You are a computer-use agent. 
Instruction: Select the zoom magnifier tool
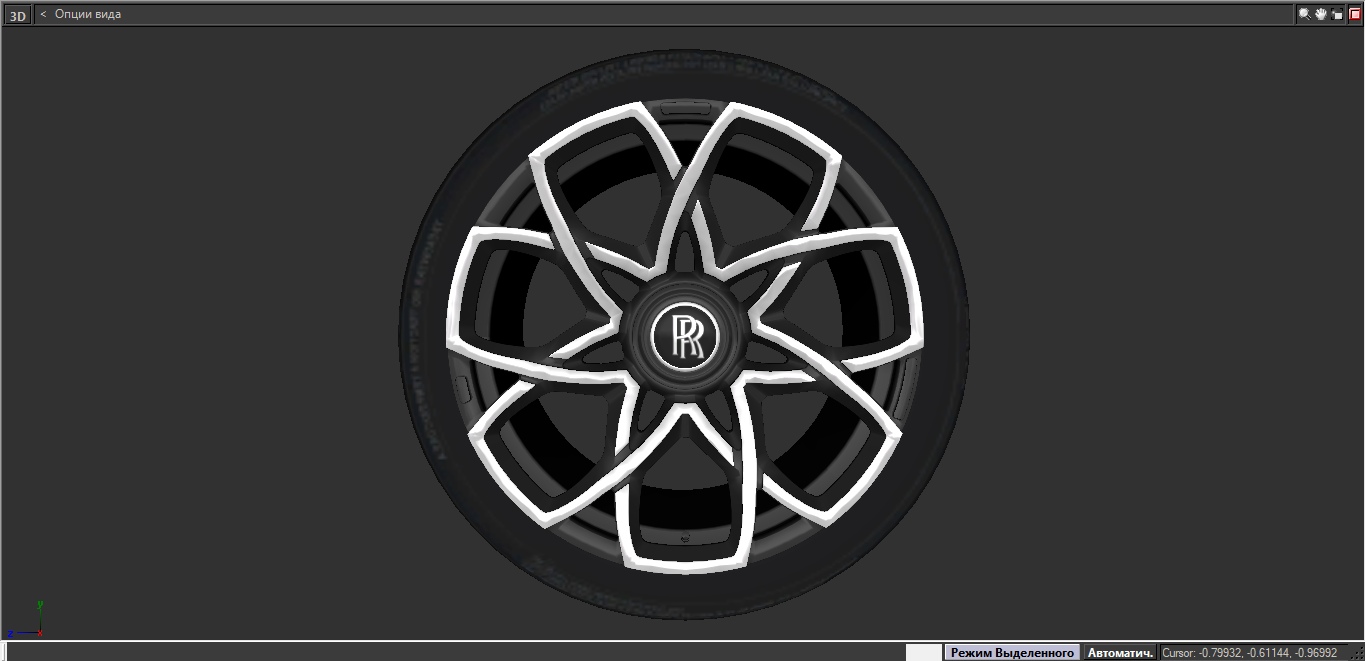pyautogui.click(x=1304, y=14)
